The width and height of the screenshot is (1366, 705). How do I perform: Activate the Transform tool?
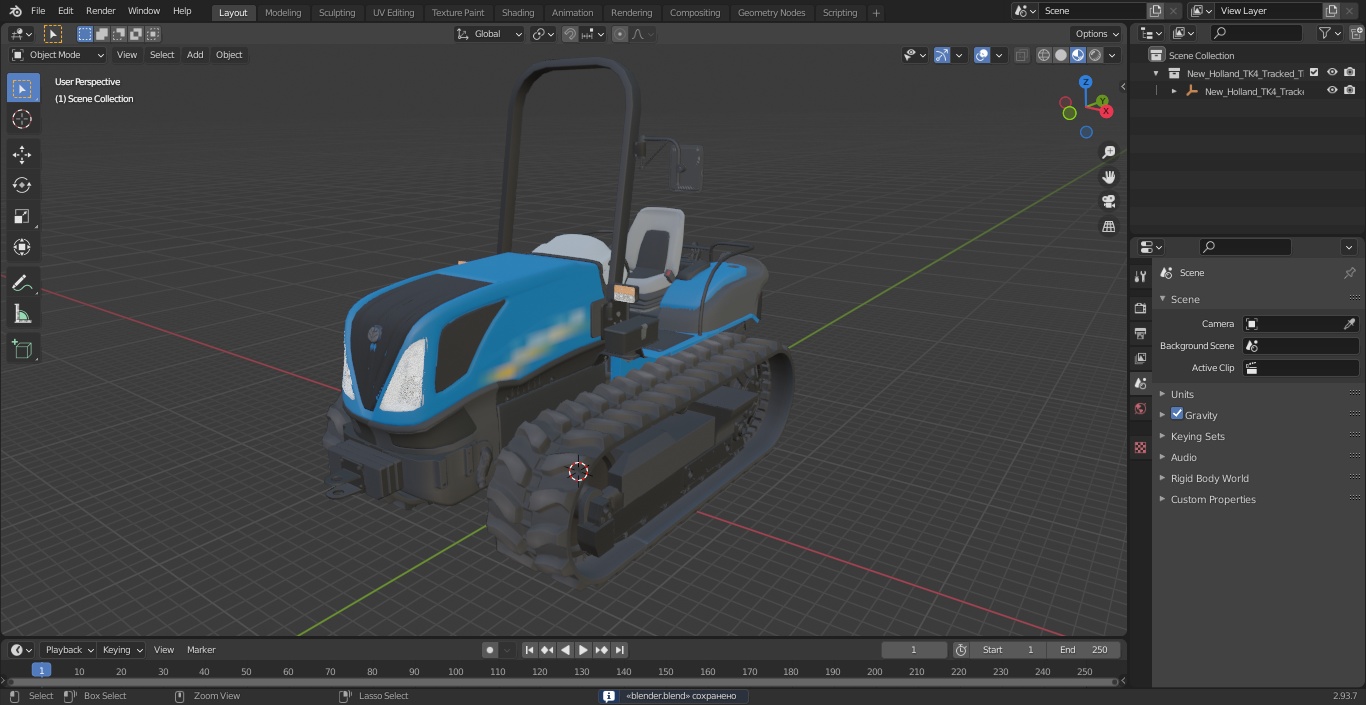click(x=22, y=247)
